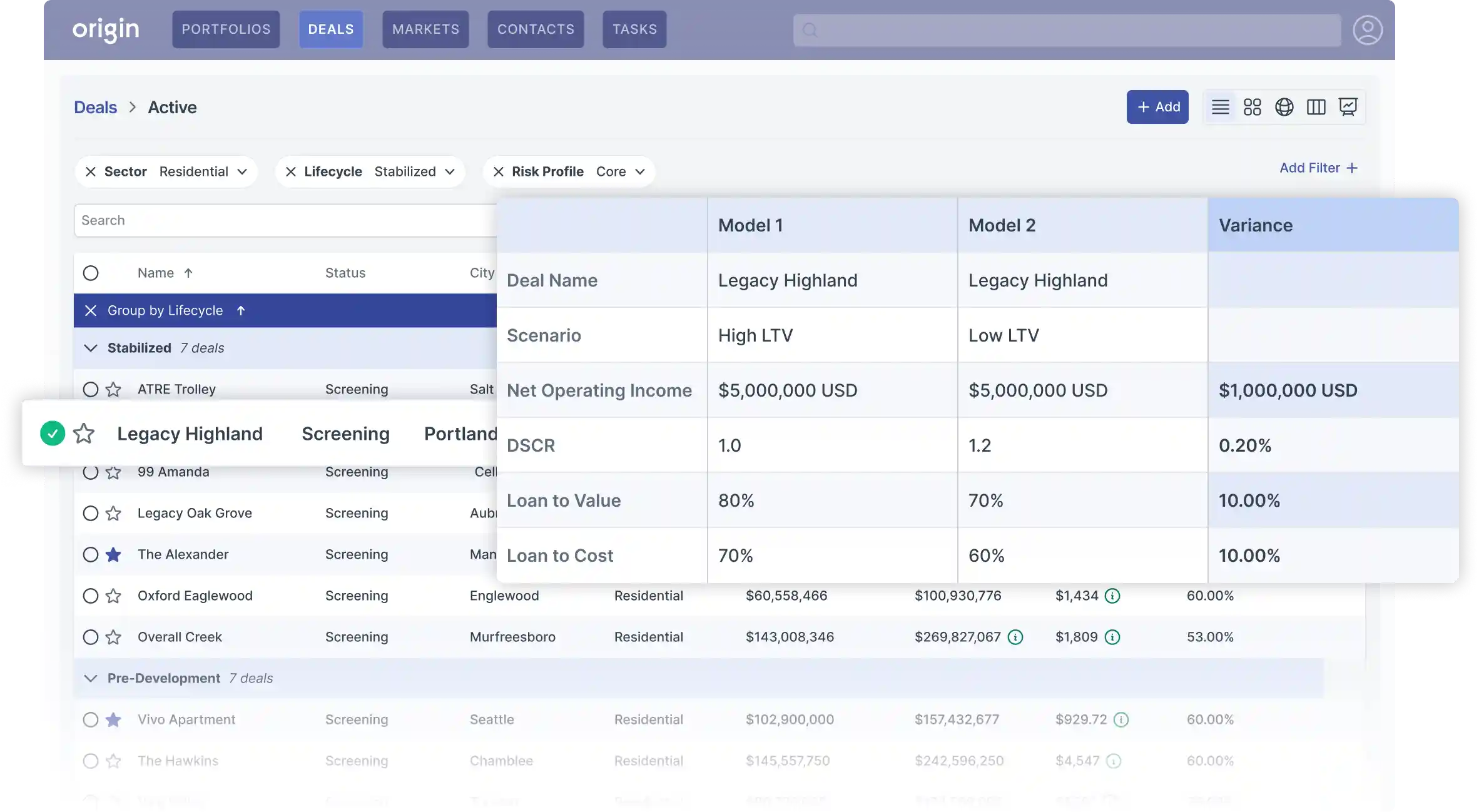Select The Hawkins row radio
The image size is (1479, 812).
point(91,761)
